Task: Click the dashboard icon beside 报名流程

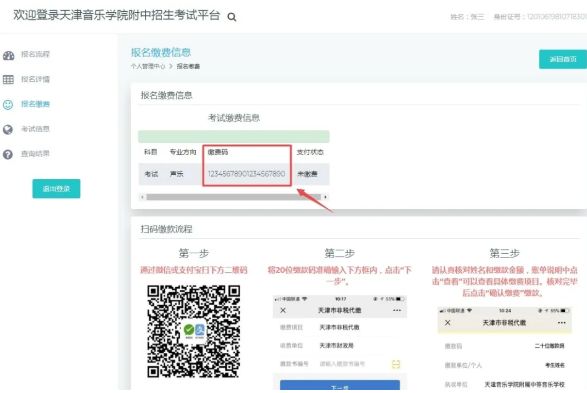Action: click(8, 55)
